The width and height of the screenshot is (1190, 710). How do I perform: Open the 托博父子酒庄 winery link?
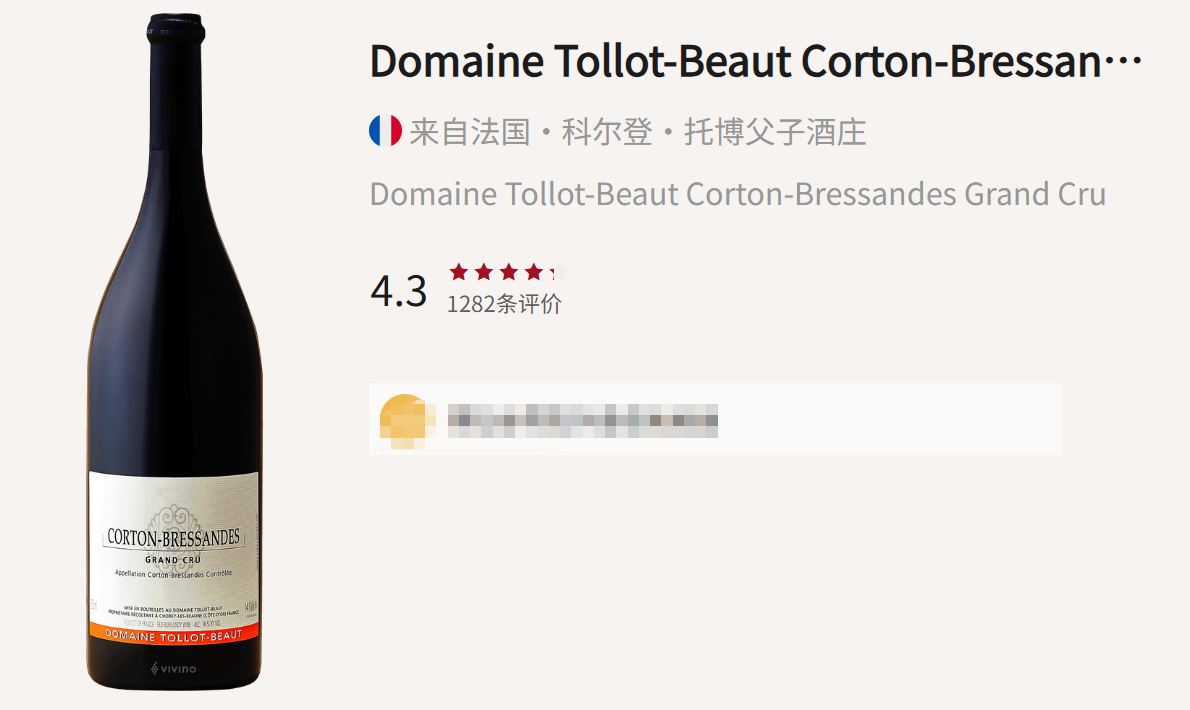[x=775, y=132]
